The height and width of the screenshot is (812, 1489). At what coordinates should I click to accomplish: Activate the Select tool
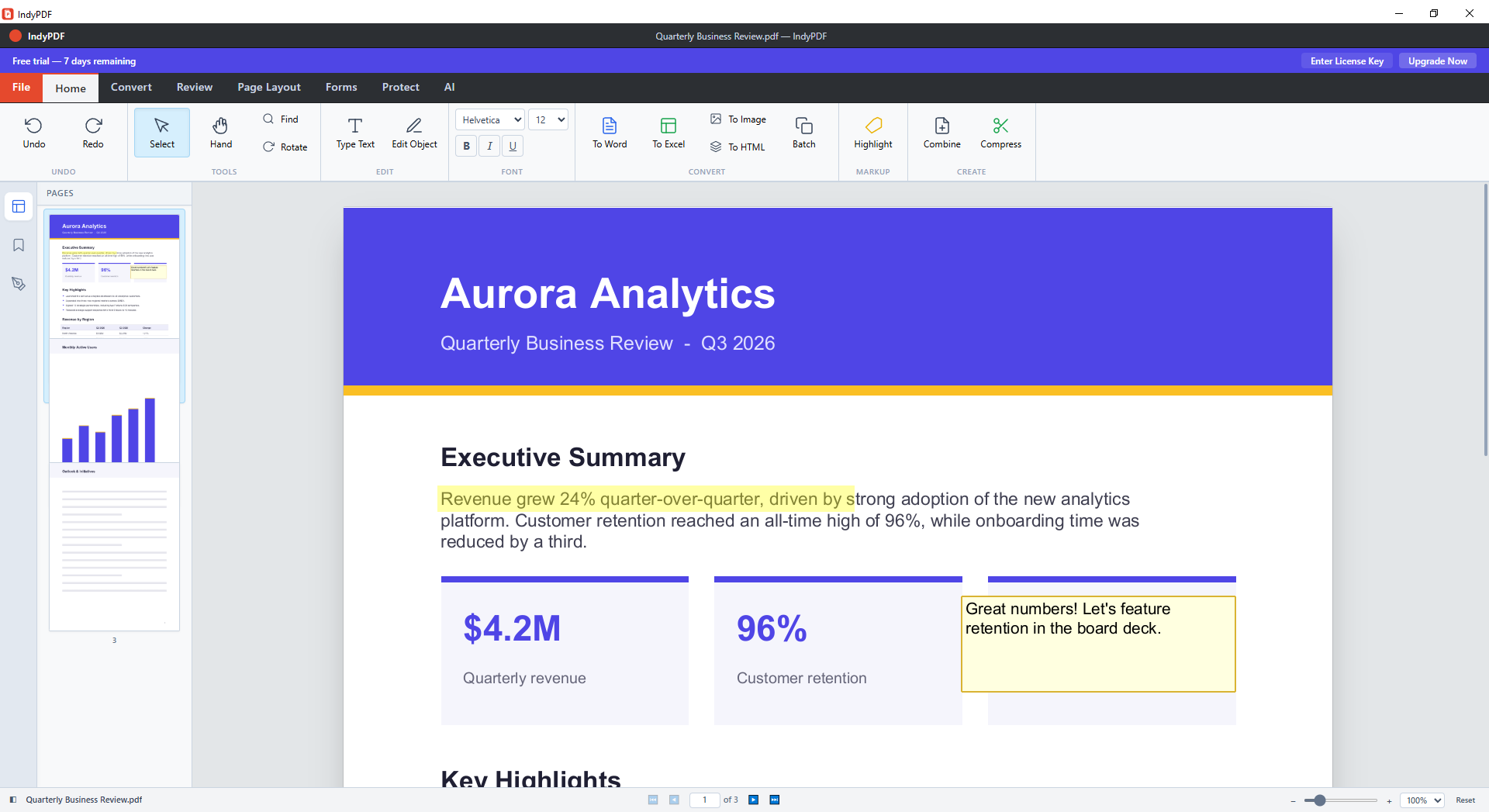pyautogui.click(x=162, y=133)
